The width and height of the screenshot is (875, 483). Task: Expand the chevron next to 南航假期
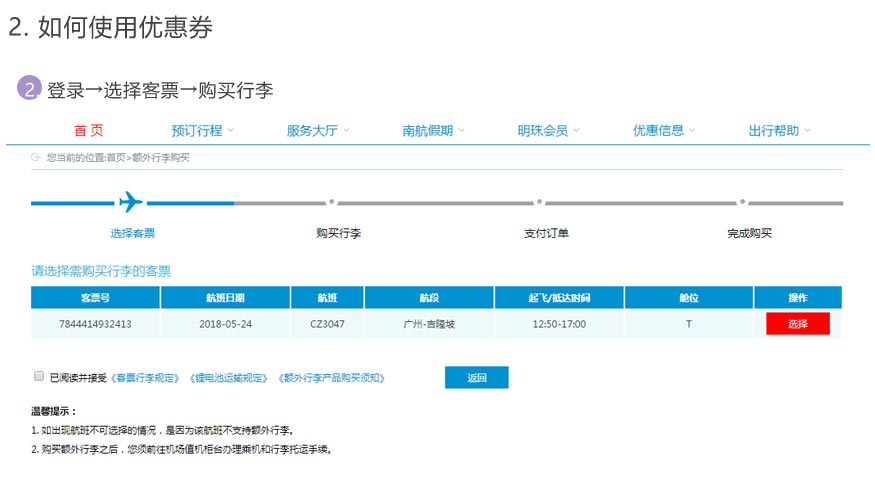point(461,131)
